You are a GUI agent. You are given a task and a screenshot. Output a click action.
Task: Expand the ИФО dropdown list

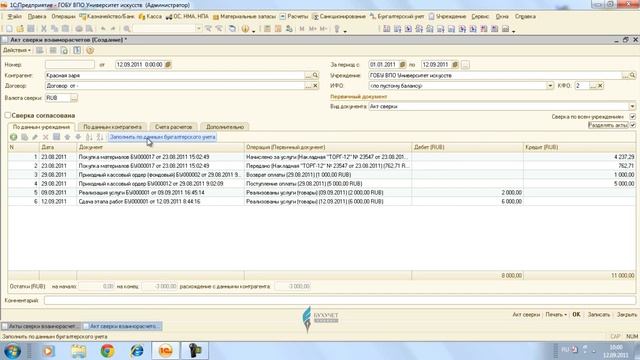(x=550, y=86)
